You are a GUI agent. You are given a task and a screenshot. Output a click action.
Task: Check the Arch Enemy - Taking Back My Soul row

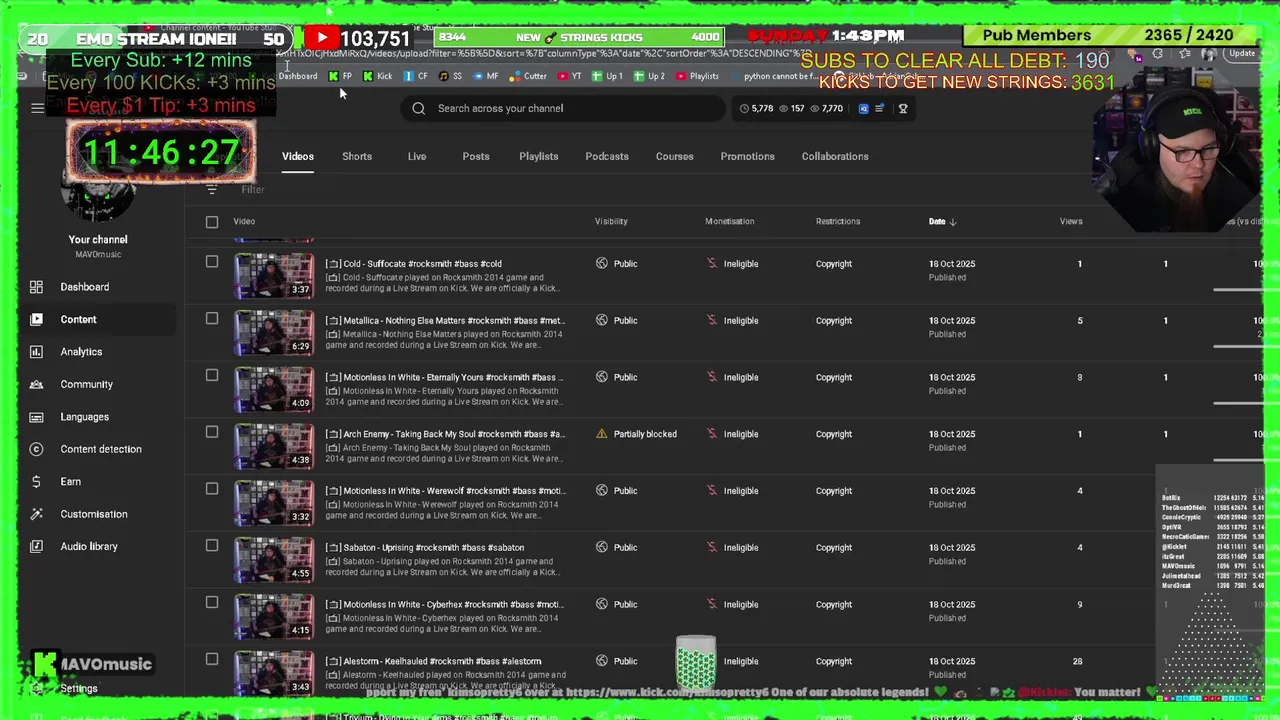tap(212, 432)
